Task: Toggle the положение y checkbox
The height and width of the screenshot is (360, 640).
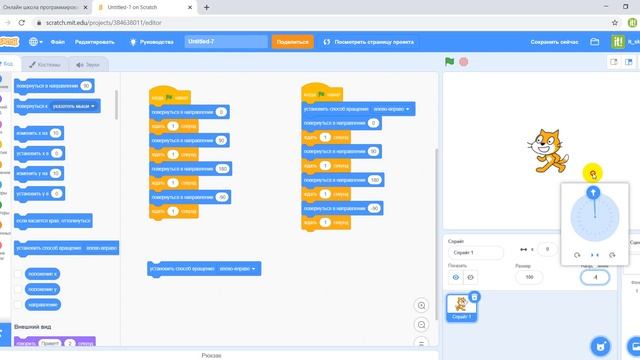Action: [x=18, y=289]
